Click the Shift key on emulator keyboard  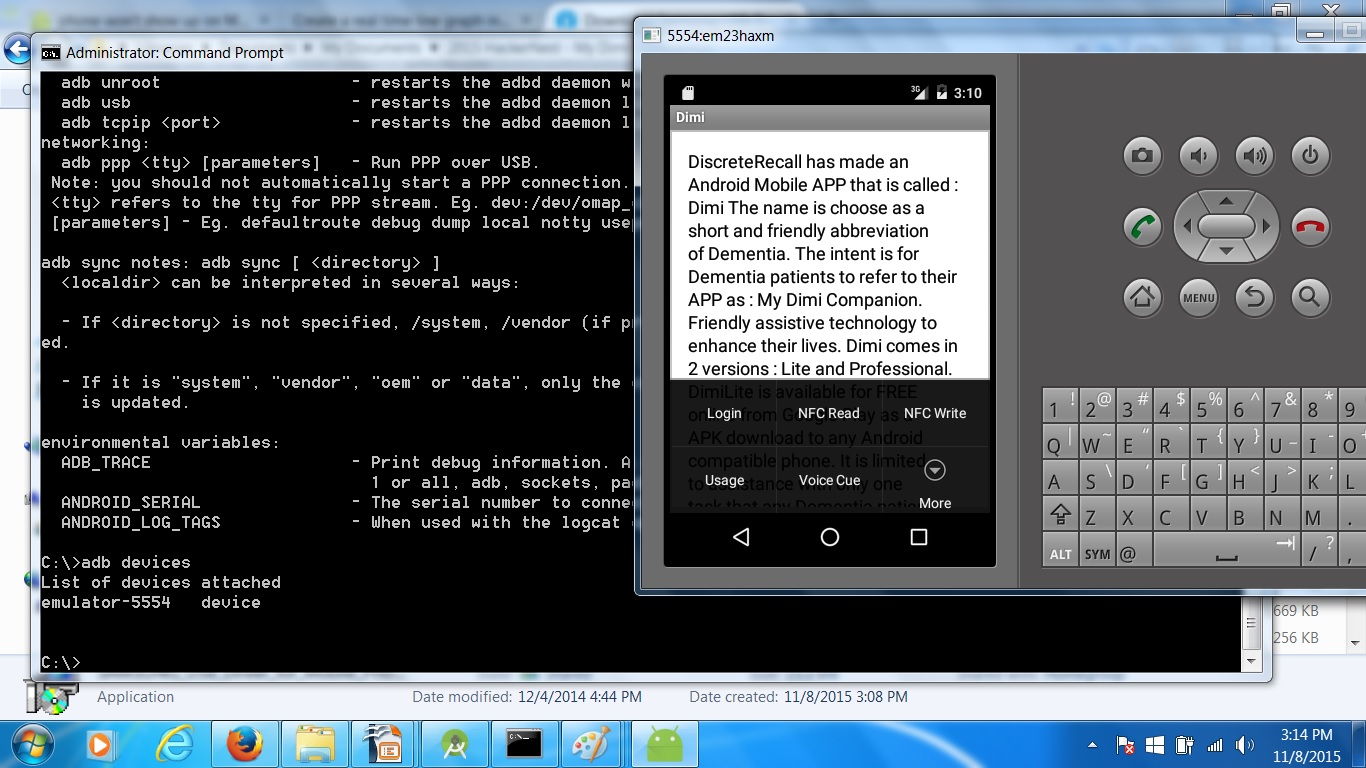pos(1059,514)
